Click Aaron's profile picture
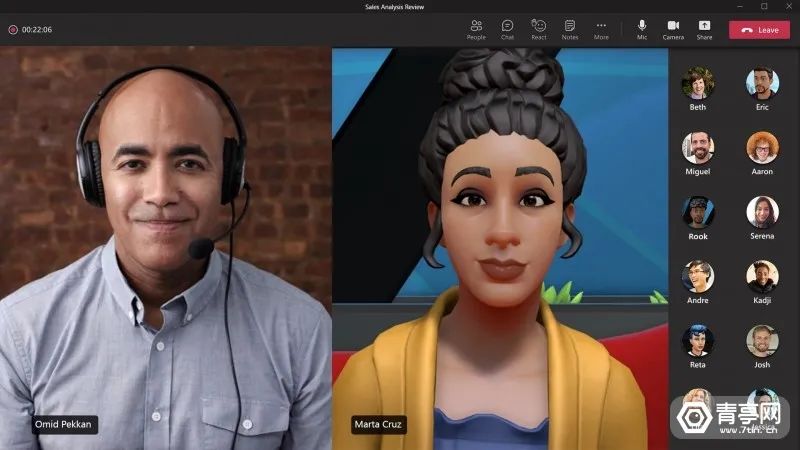 pos(762,147)
